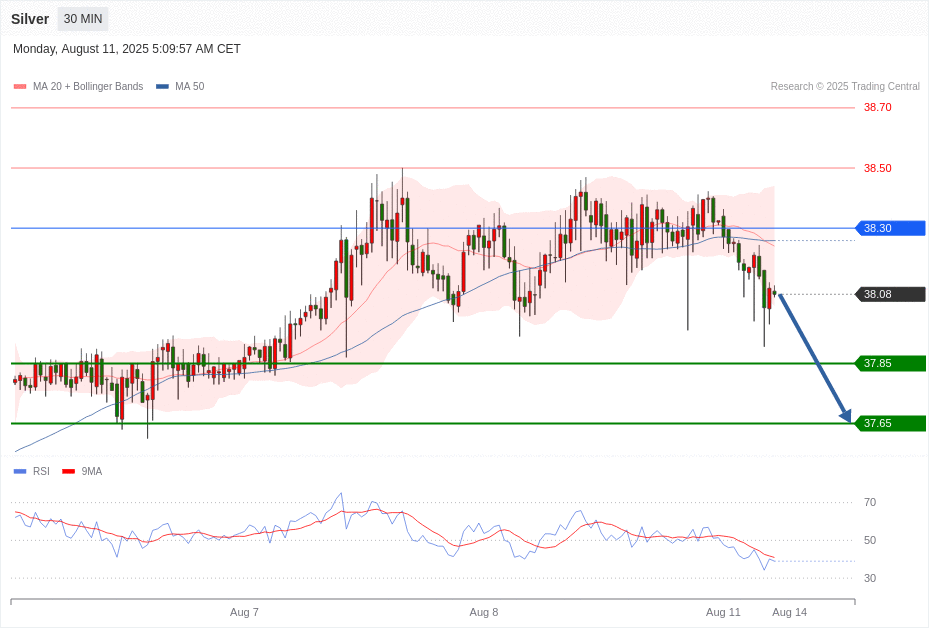This screenshot has height=629, width=929.
Task: Click the date and time stamp text
Action: (x=127, y=49)
